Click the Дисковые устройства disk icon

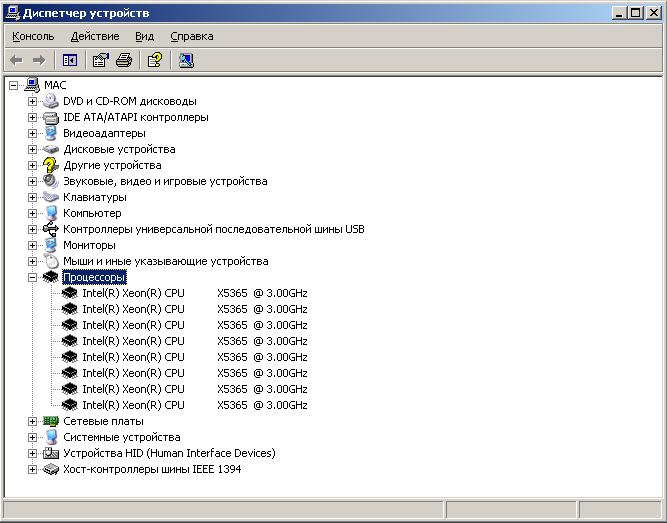click(51, 149)
